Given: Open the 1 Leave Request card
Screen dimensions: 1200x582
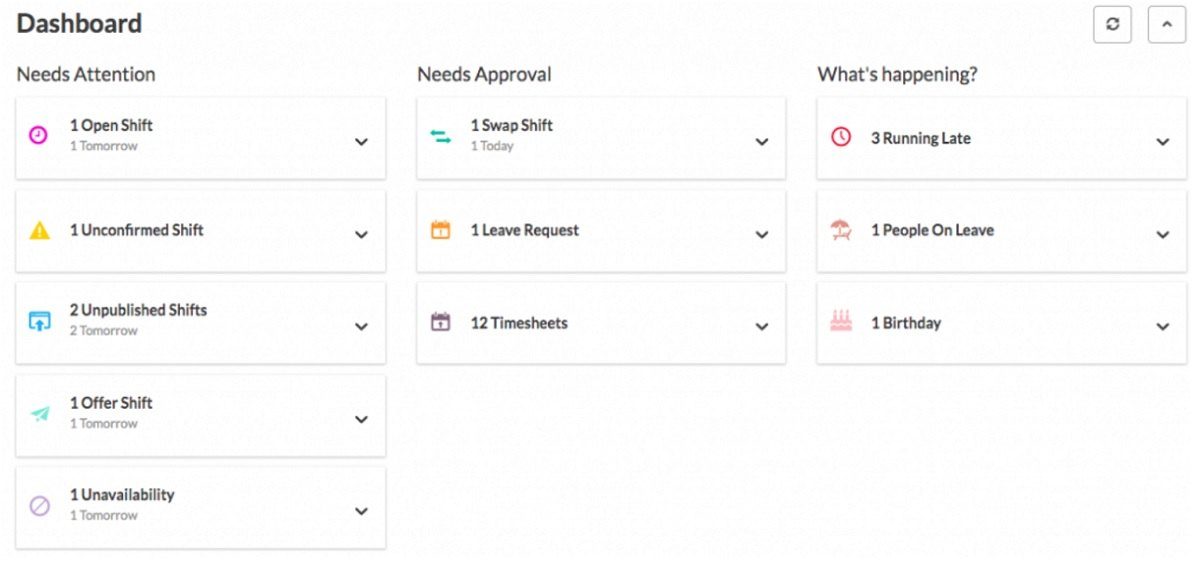Looking at the screenshot, I should pyautogui.click(x=762, y=233).
